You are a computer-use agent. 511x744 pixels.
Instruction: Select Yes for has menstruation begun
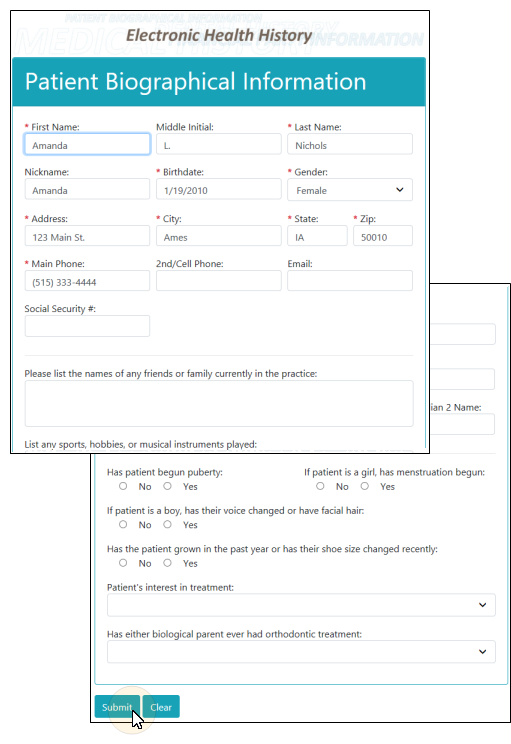pyautogui.click(x=364, y=486)
